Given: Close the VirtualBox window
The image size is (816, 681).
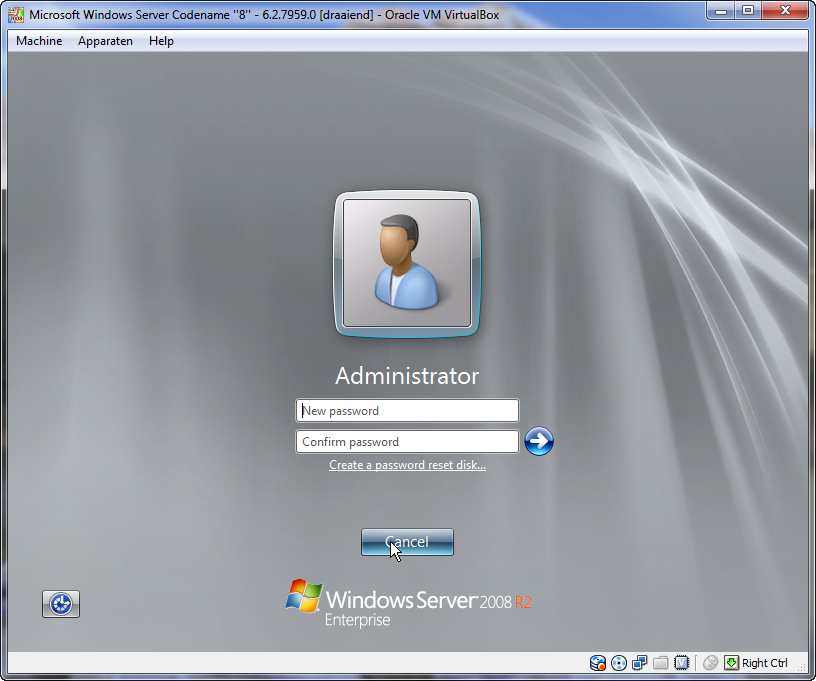Looking at the screenshot, I should click(x=785, y=10).
